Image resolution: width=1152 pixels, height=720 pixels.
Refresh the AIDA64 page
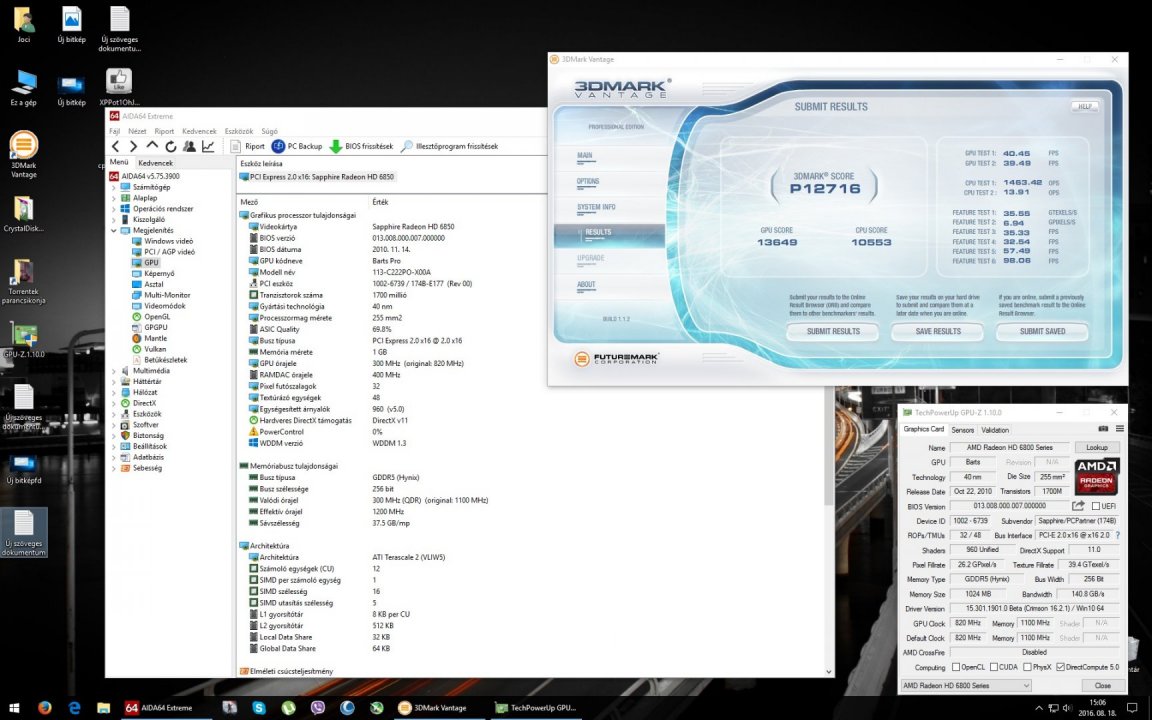tap(170, 146)
